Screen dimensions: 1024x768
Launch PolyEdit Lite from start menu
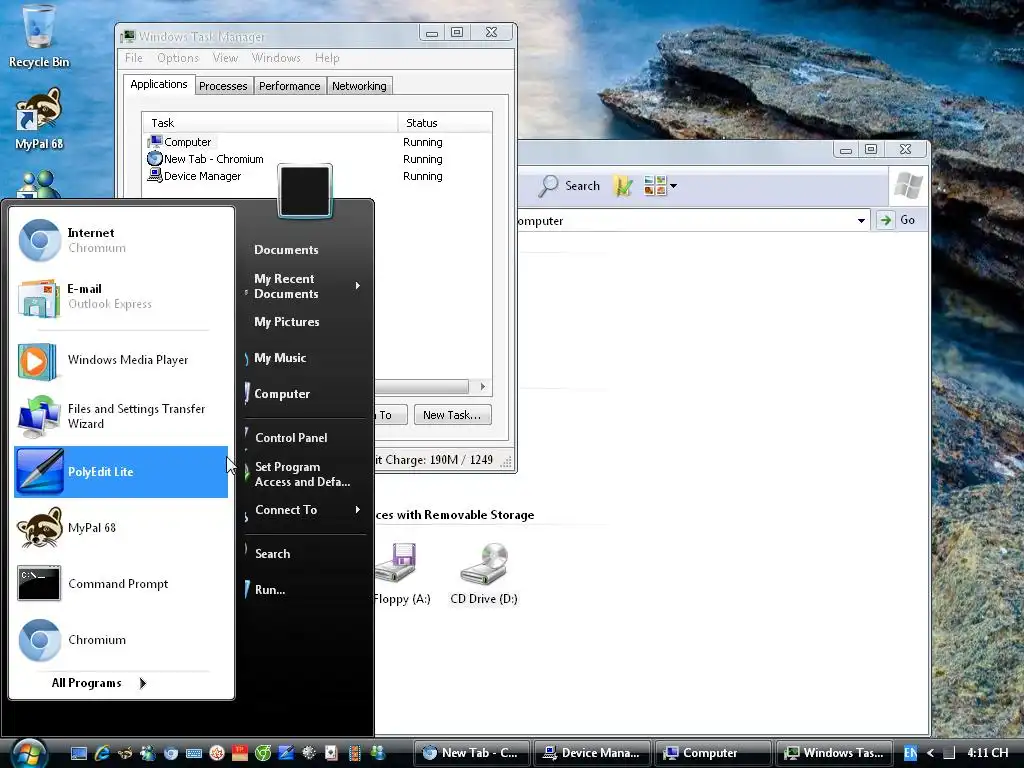(x=121, y=472)
